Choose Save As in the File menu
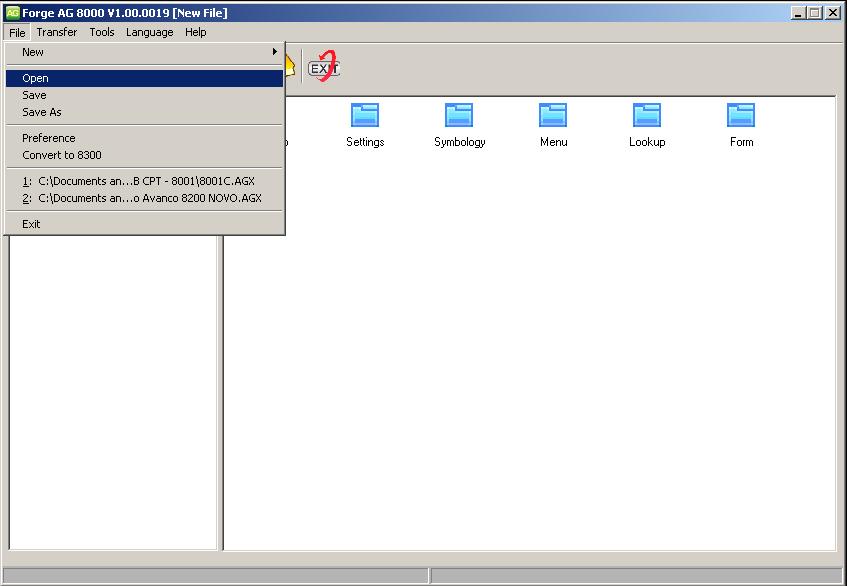The image size is (847, 586). [x=144, y=112]
